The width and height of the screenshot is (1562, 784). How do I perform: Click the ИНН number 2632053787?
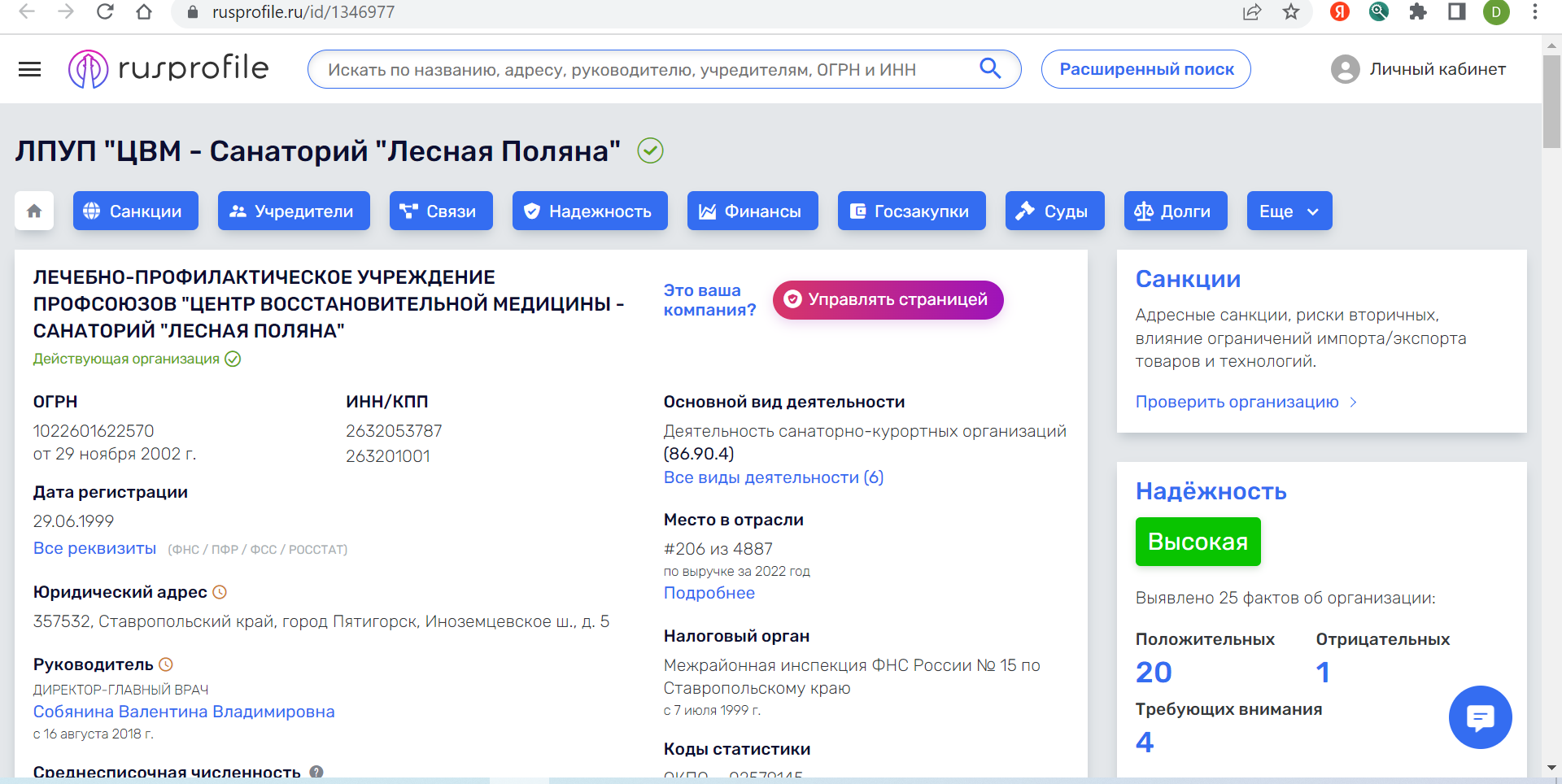point(394,431)
